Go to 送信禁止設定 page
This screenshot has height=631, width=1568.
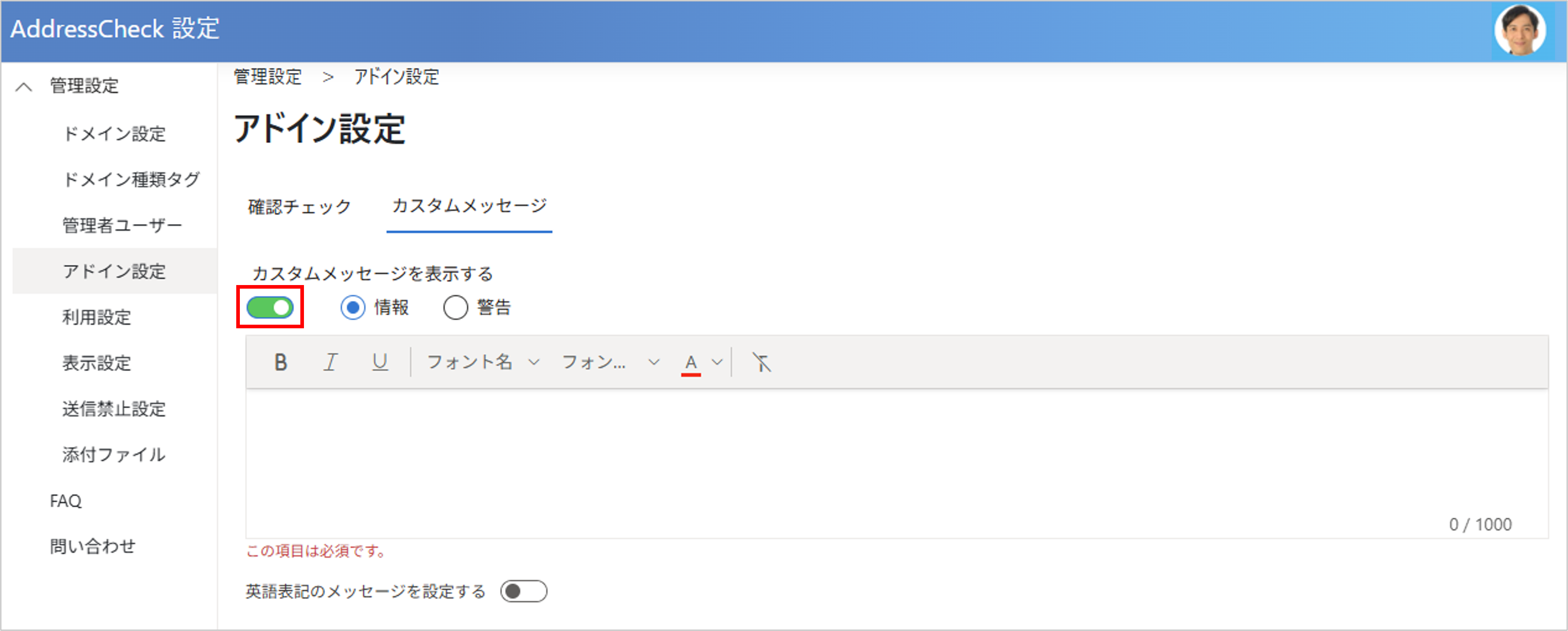(x=114, y=409)
